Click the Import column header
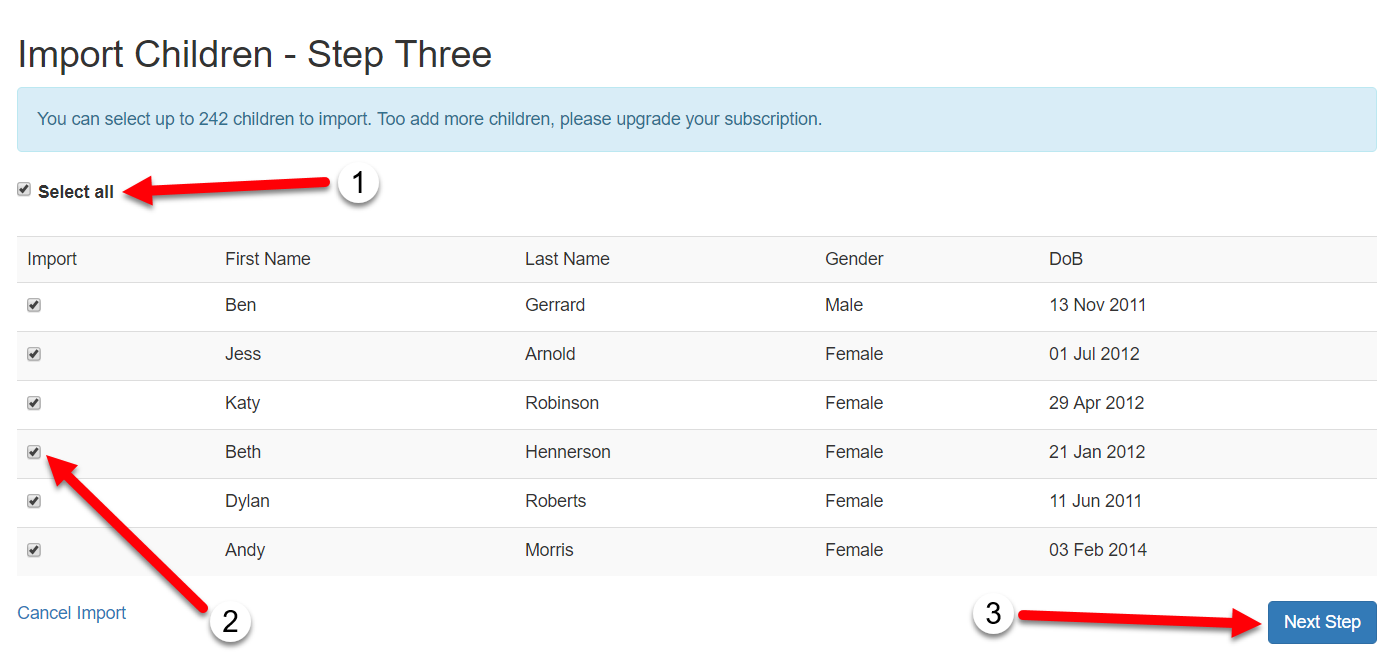 tap(52, 259)
